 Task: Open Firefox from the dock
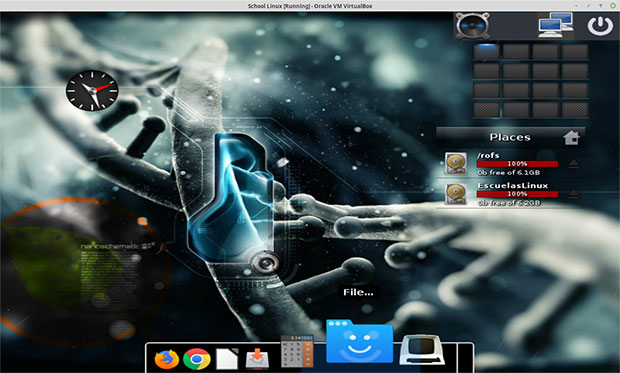click(x=166, y=359)
